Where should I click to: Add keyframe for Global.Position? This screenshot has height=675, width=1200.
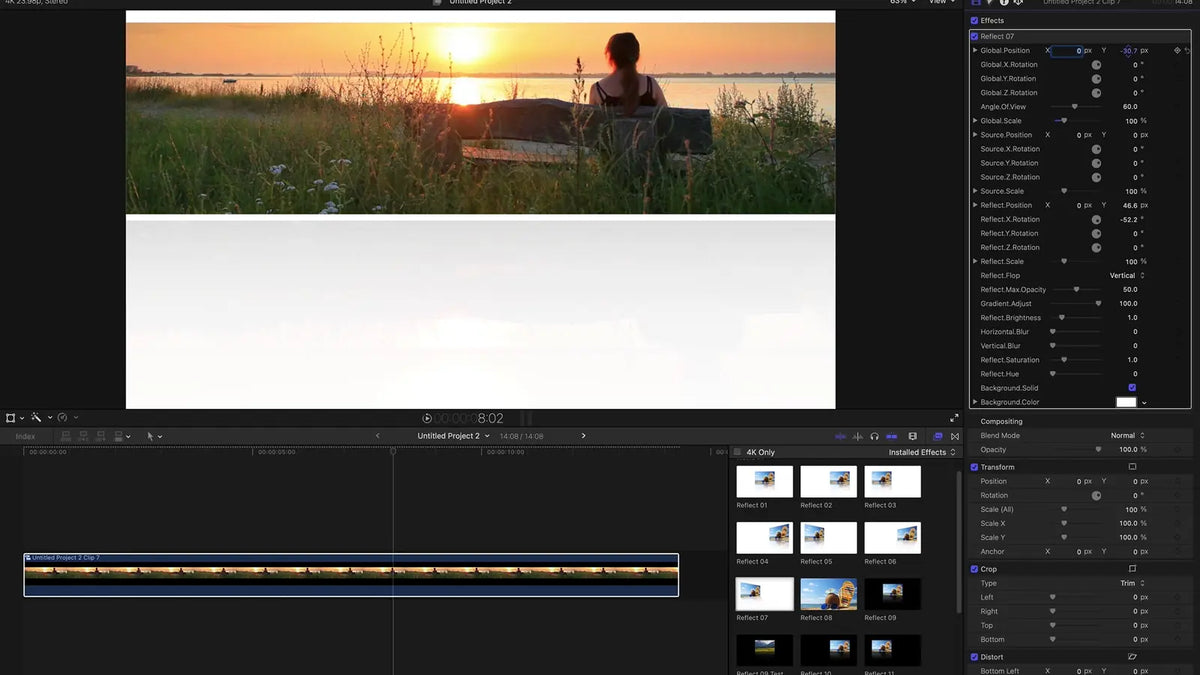click(x=1177, y=50)
